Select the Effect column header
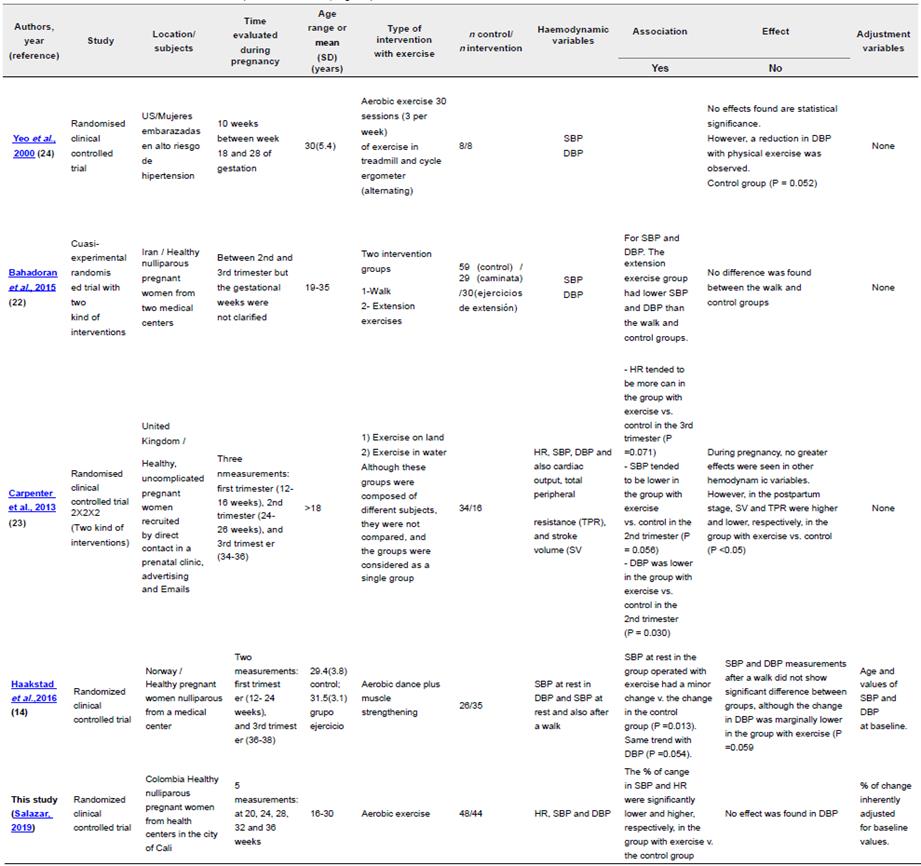 775,32
